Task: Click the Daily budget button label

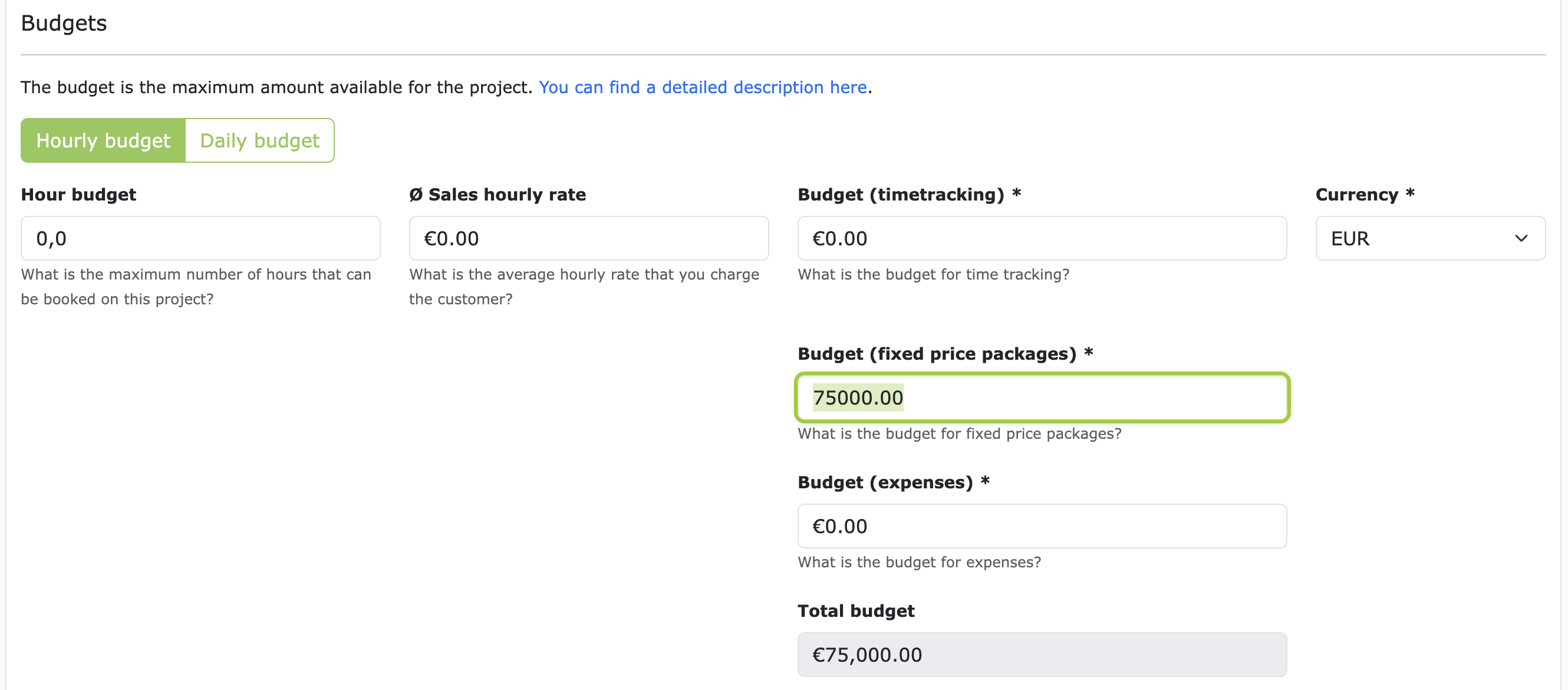Action: point(259,140)
